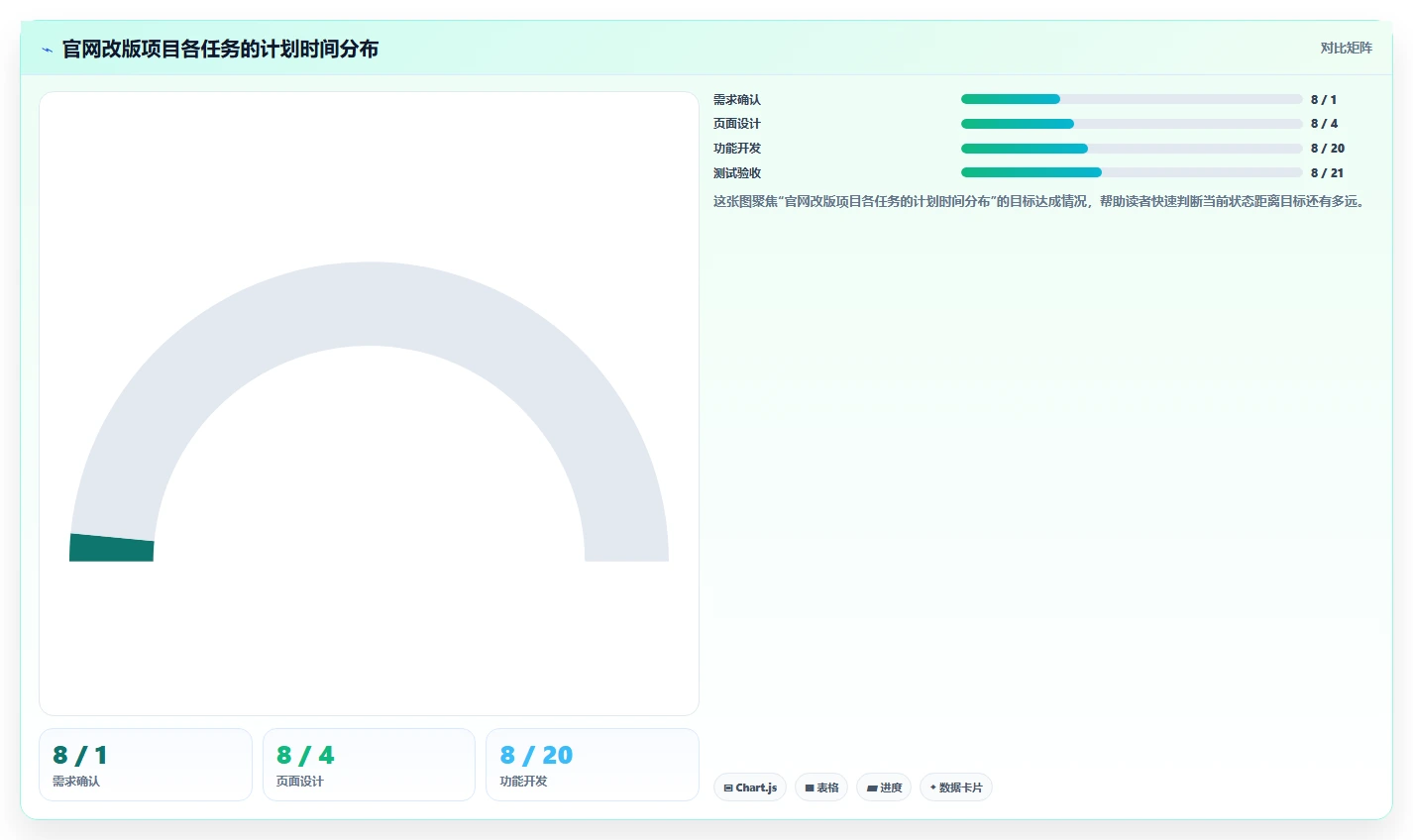
Task: Click the 8 / 21 value in the list
Action: coord(1328,173)
